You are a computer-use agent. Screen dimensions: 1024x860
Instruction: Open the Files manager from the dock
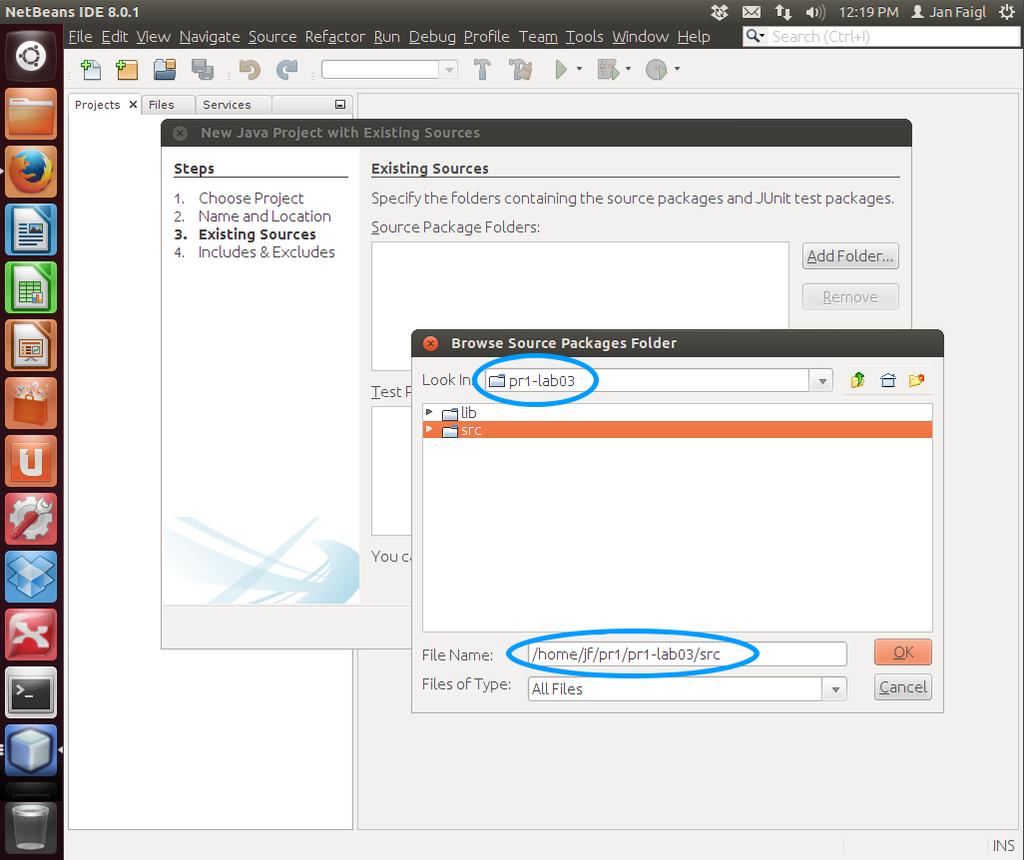pos(31,114)
